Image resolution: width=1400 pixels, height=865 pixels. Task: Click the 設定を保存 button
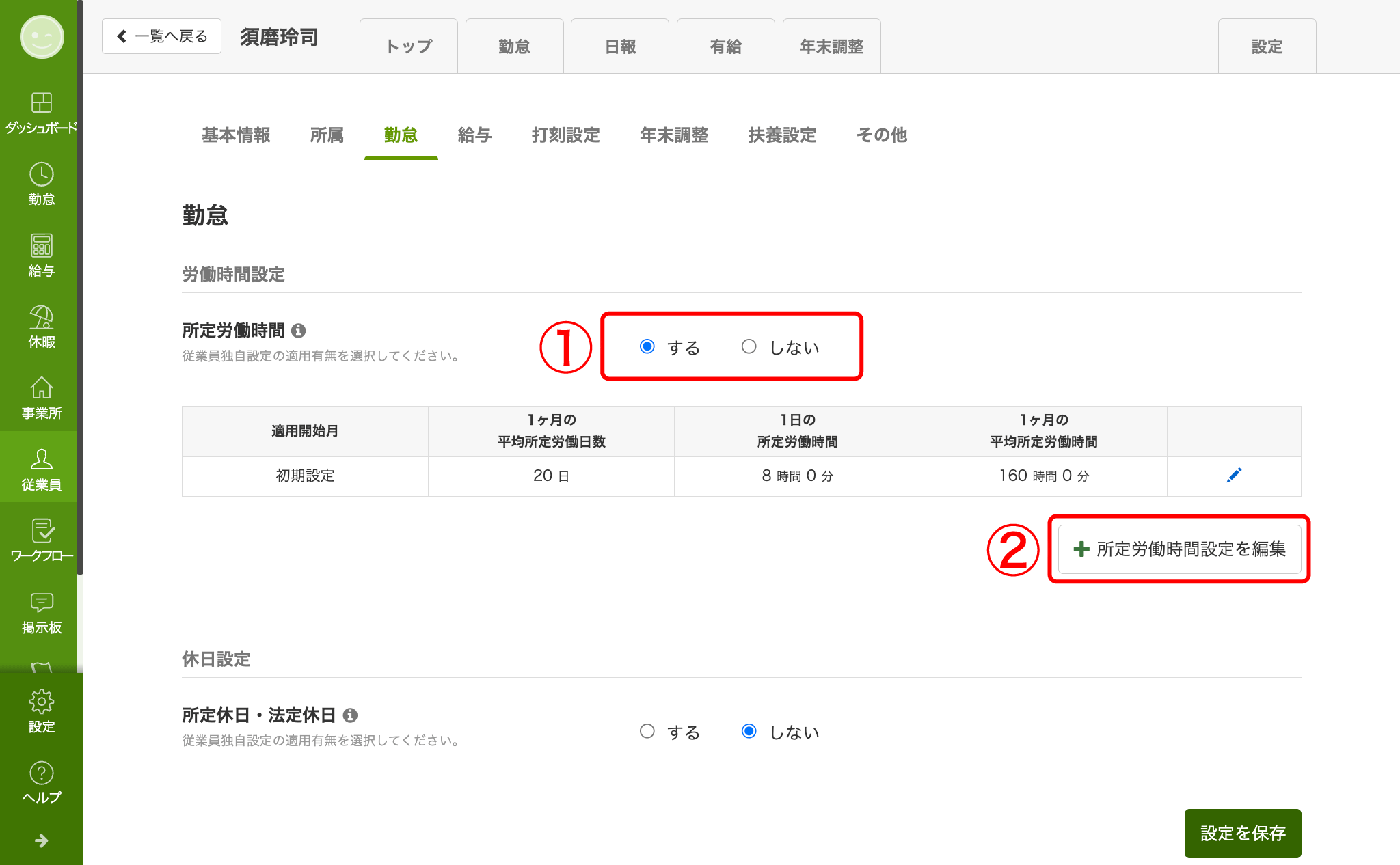(1242, 834)
